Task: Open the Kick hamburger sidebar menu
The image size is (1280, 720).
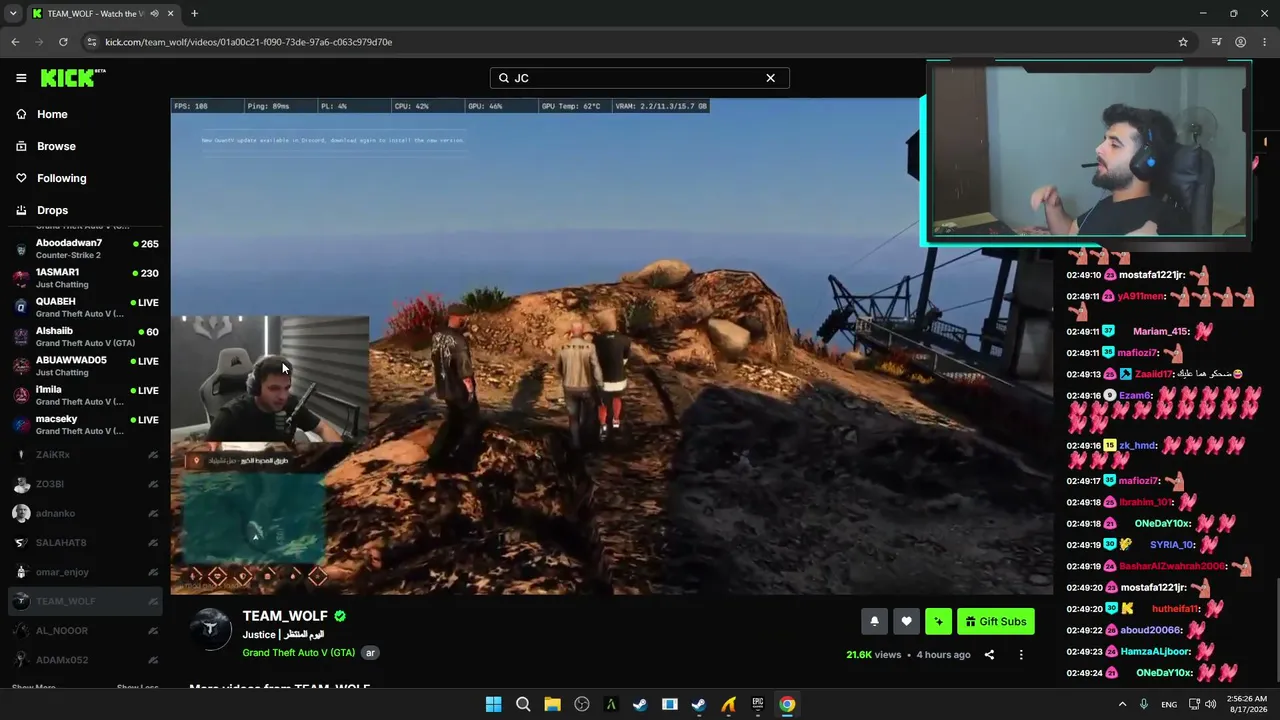Action: pos(21,78)
